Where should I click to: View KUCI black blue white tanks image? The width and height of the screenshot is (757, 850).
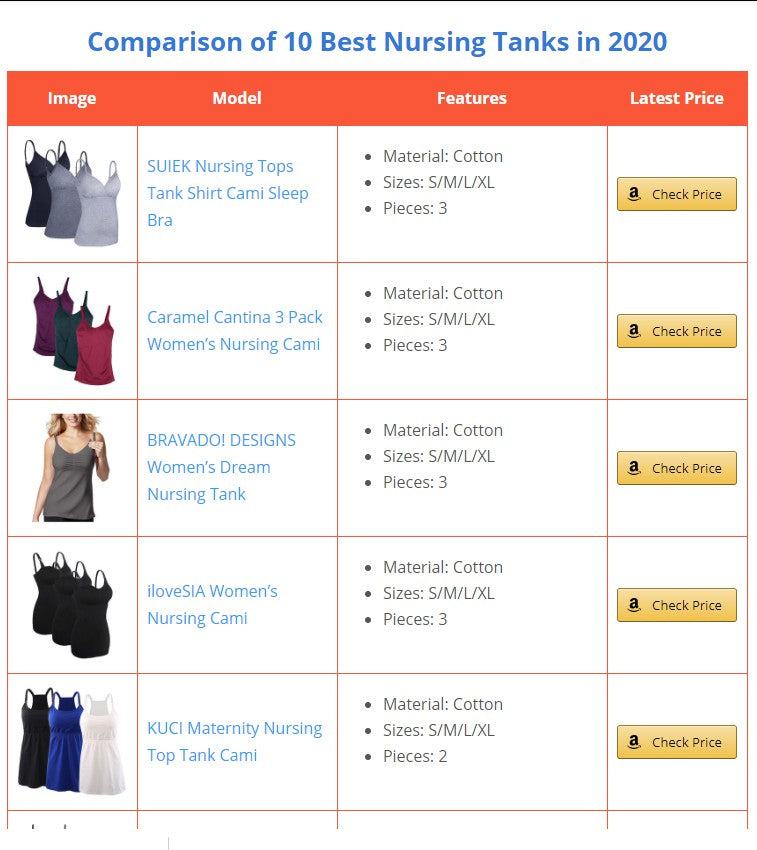[x=72, y=741]
